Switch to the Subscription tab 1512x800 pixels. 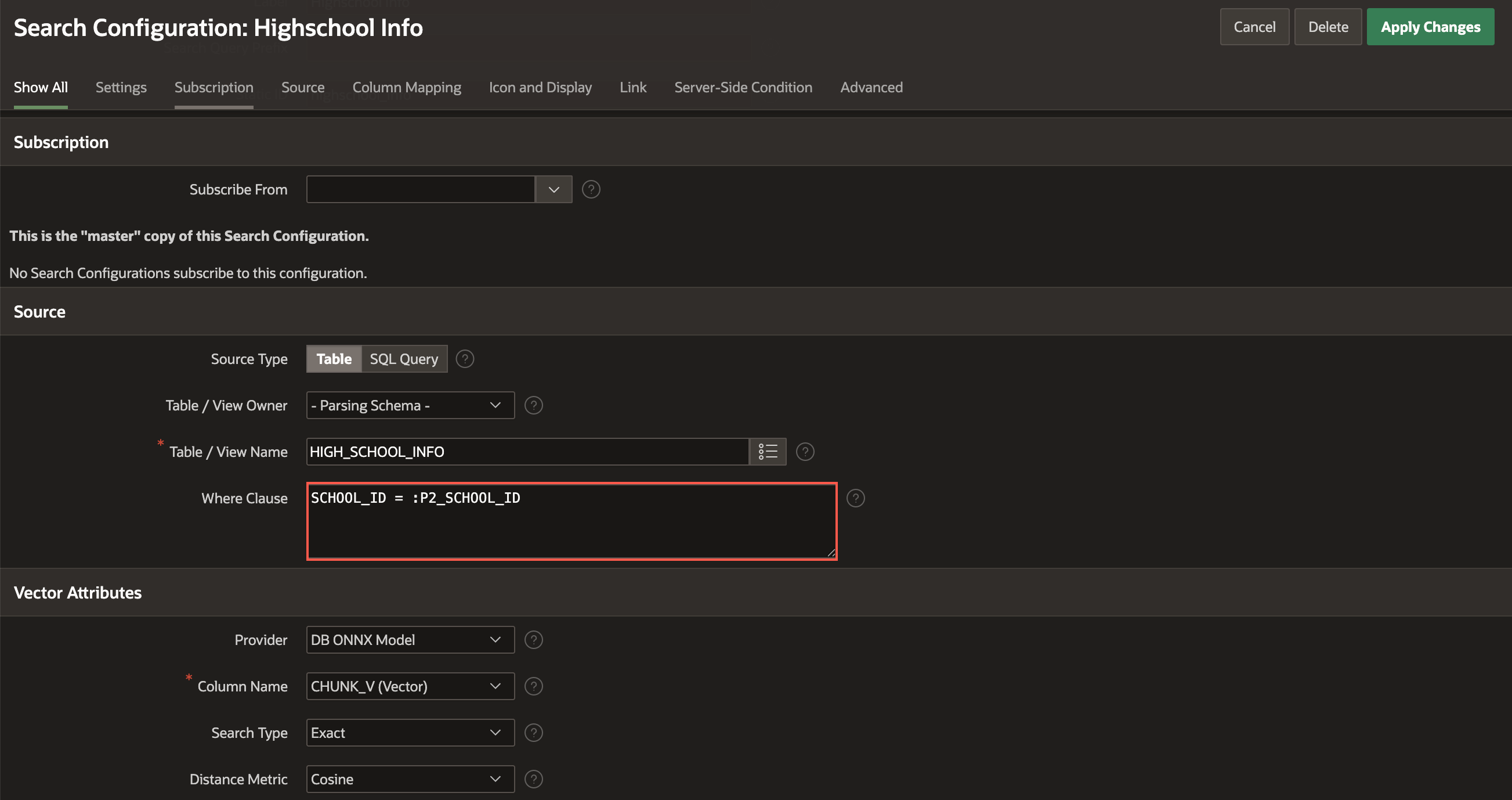coord(214,87)
